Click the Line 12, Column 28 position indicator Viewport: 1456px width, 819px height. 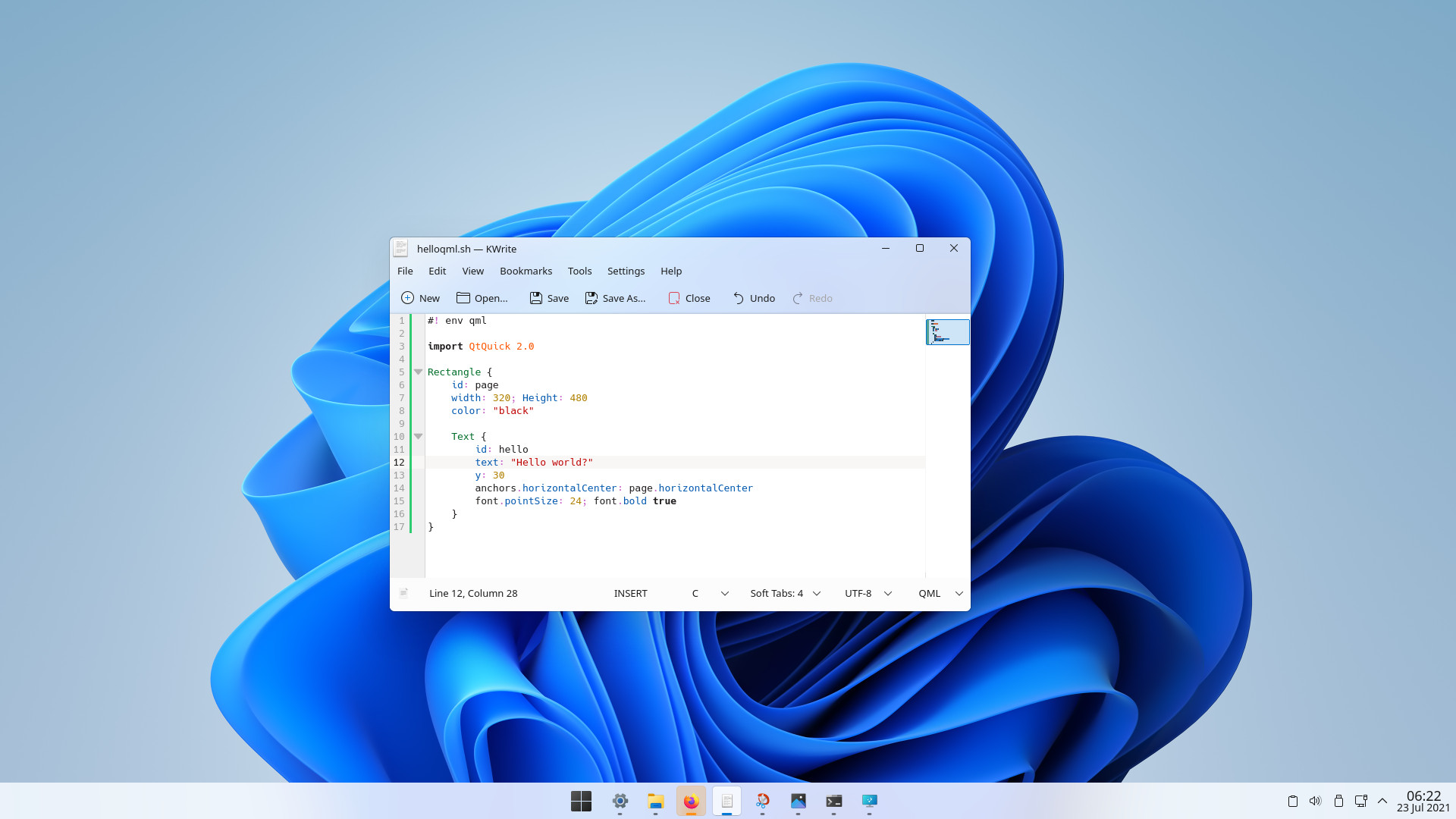pyautogui.click(x=473, y=593)
